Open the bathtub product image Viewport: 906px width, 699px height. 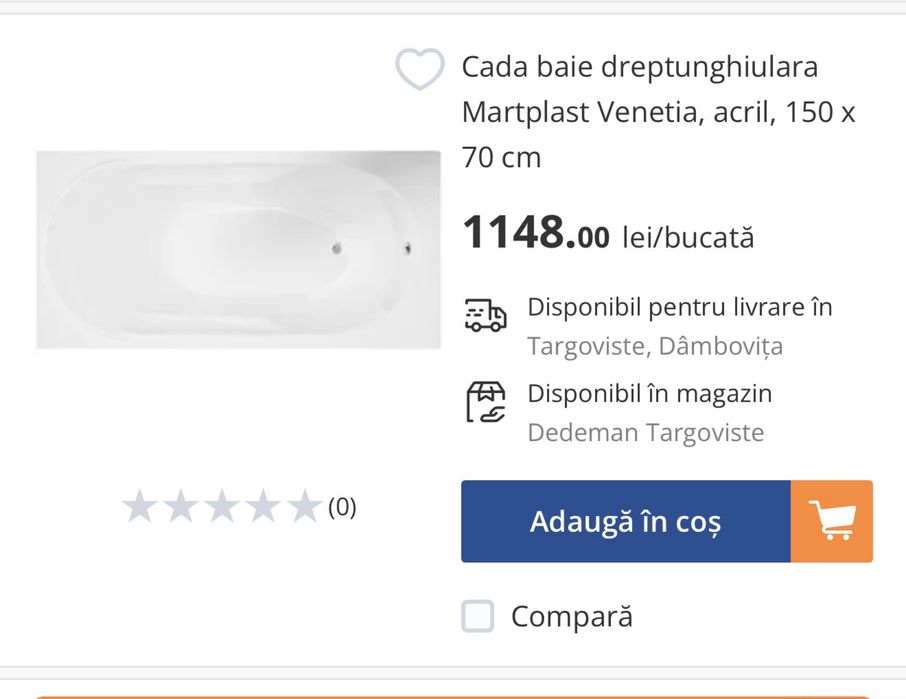pyautogui.click(x=238, y=250)
